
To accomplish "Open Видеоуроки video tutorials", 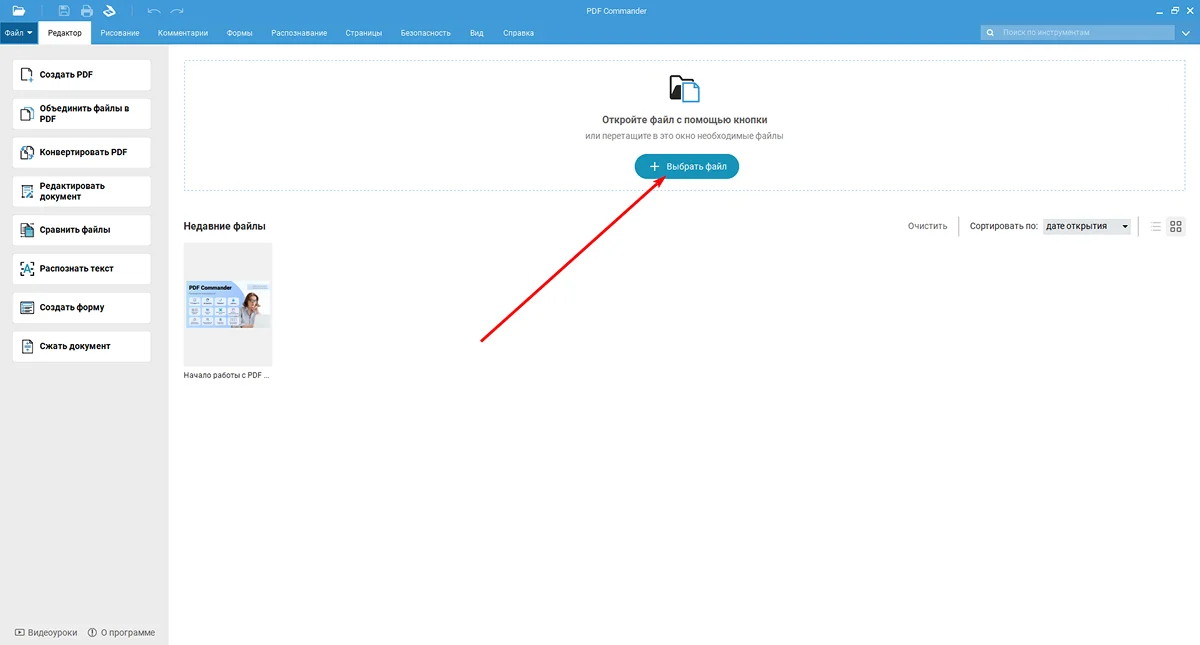I will coord(46,632).
